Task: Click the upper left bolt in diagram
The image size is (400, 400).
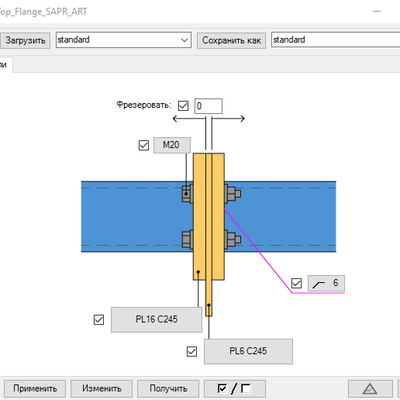Action: (187, 193)
